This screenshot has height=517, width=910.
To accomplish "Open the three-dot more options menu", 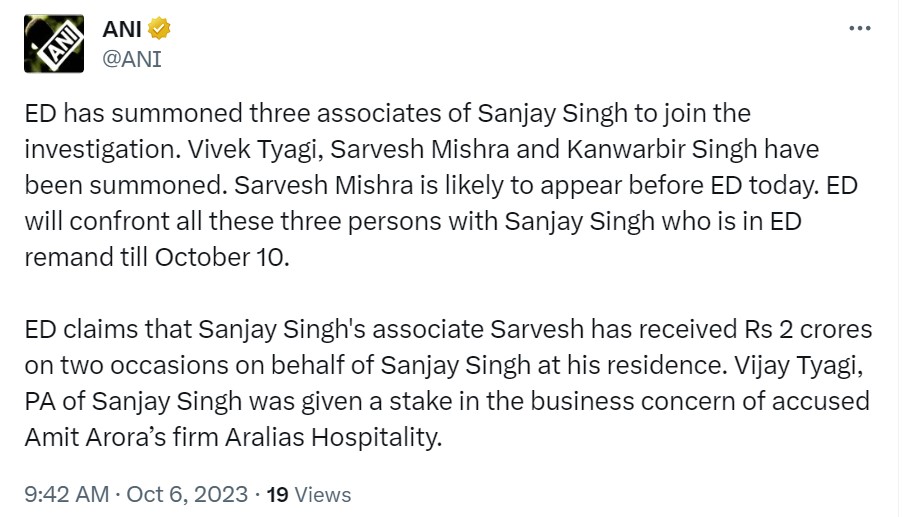I will coord(859,29).
